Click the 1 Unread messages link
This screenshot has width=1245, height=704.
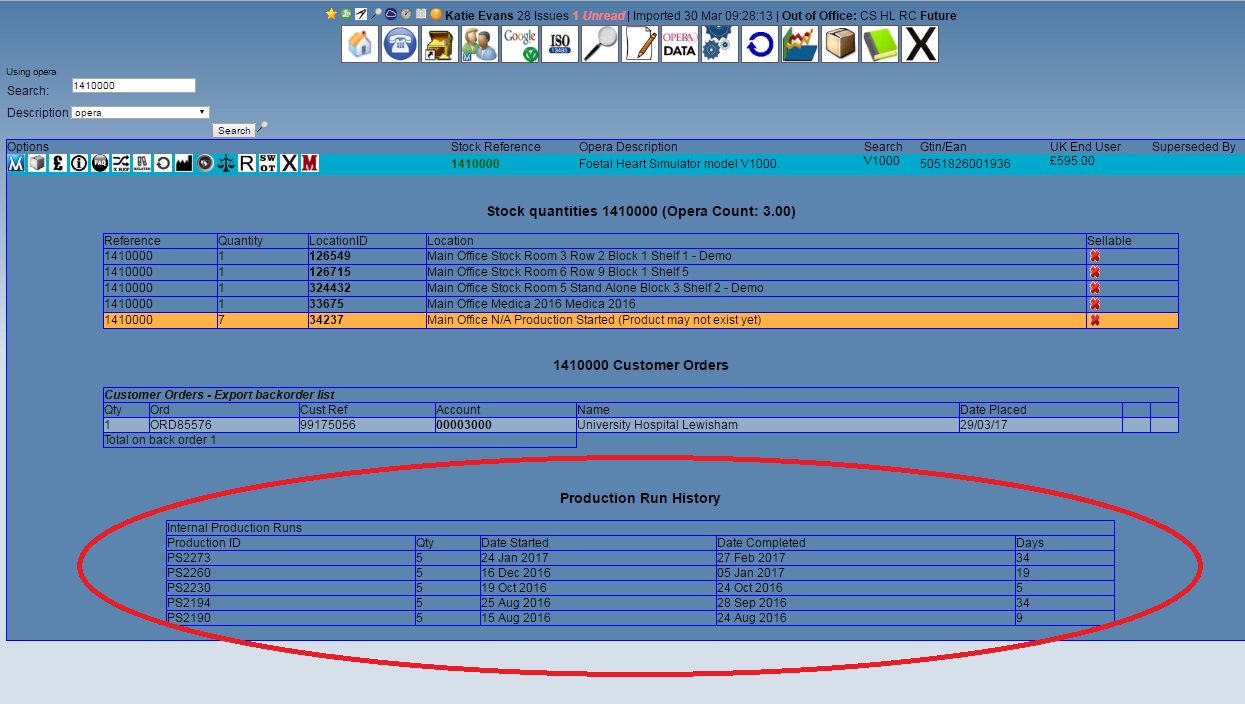(598, 16)
